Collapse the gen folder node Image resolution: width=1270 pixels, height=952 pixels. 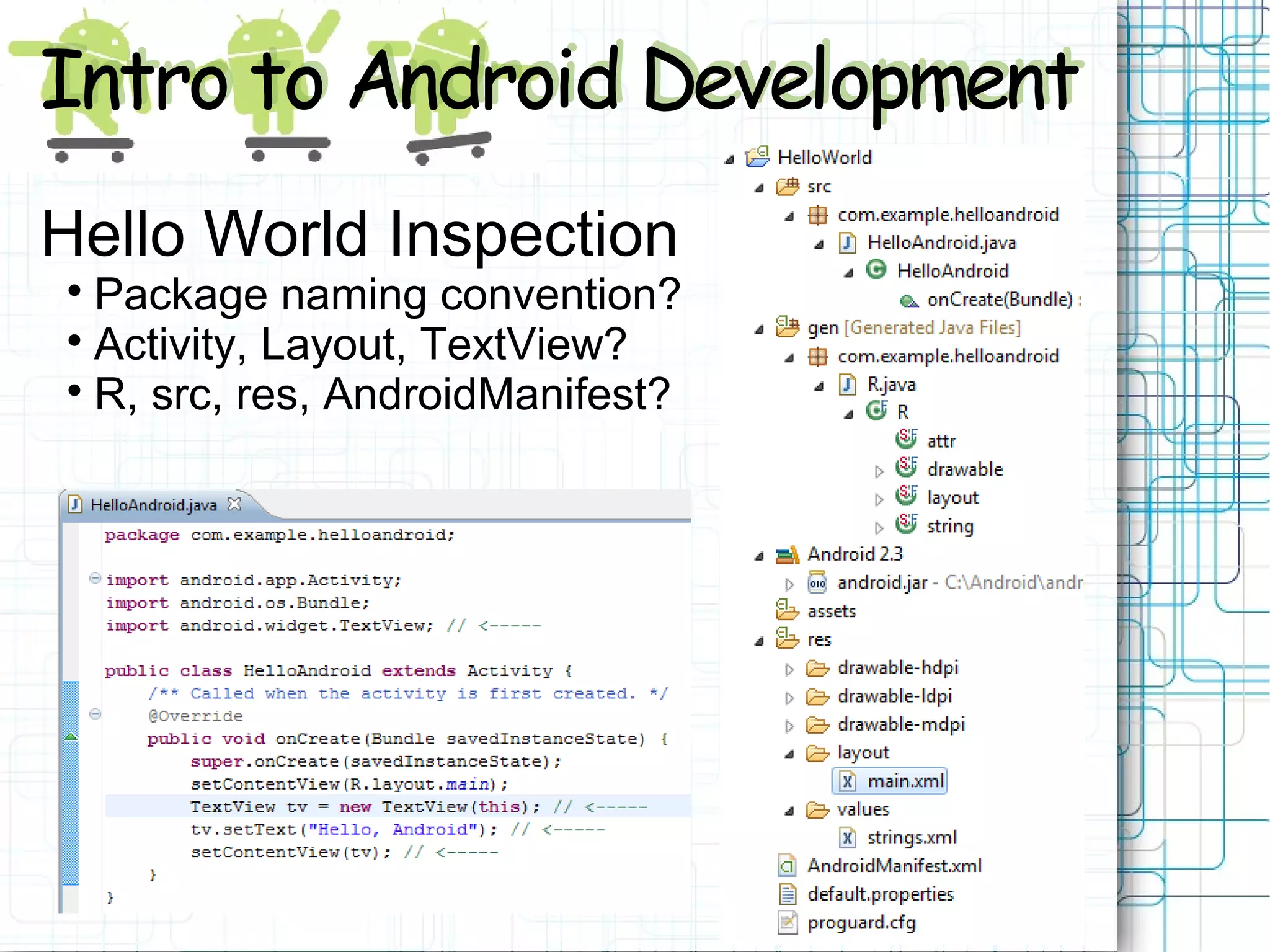(759, 330)
